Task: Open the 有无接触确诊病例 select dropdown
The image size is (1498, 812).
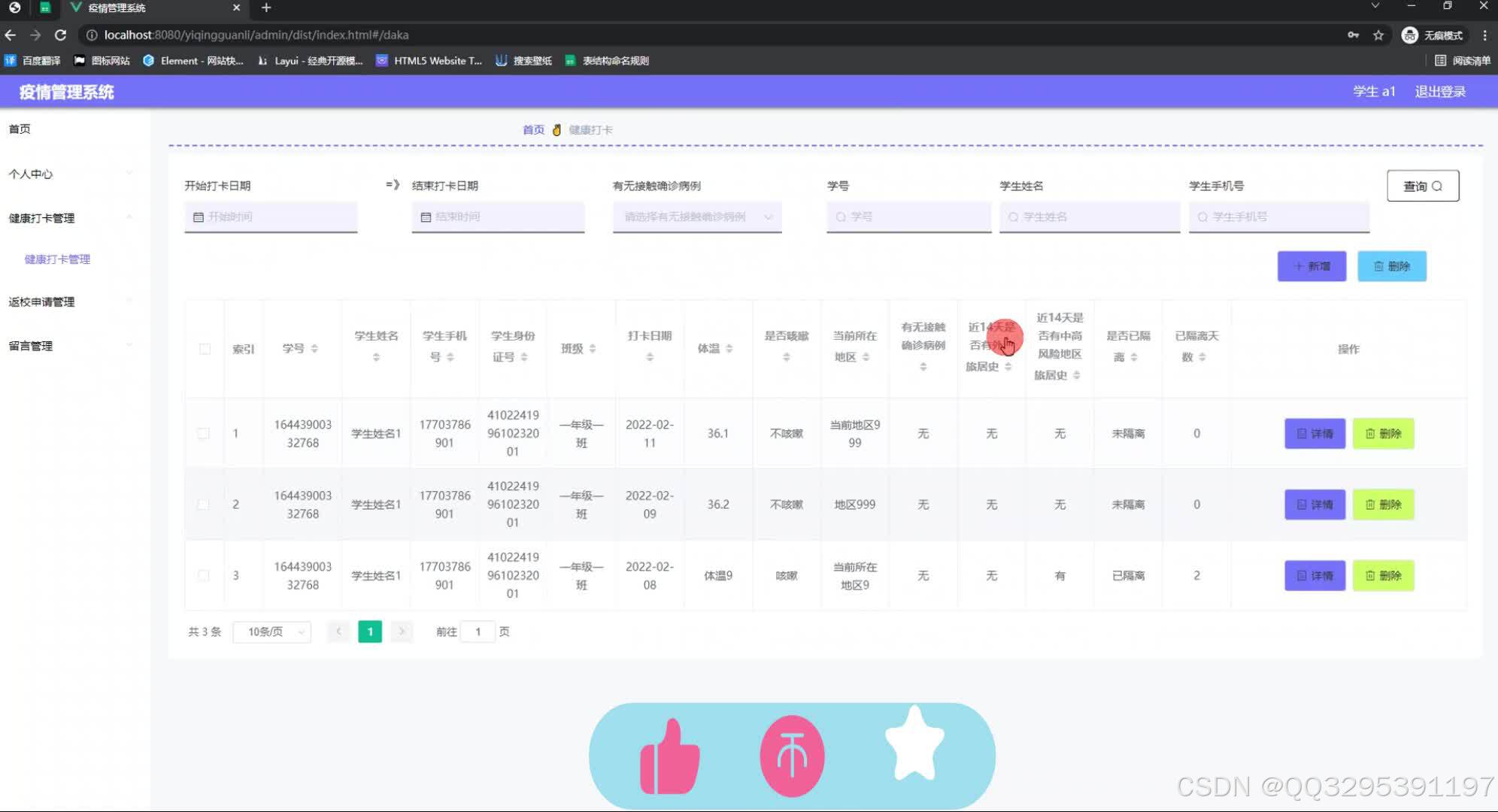Action: [697, 217]
